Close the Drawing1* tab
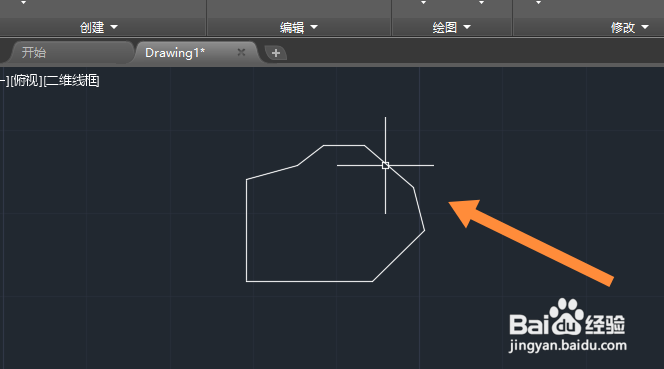 (241, 52)
